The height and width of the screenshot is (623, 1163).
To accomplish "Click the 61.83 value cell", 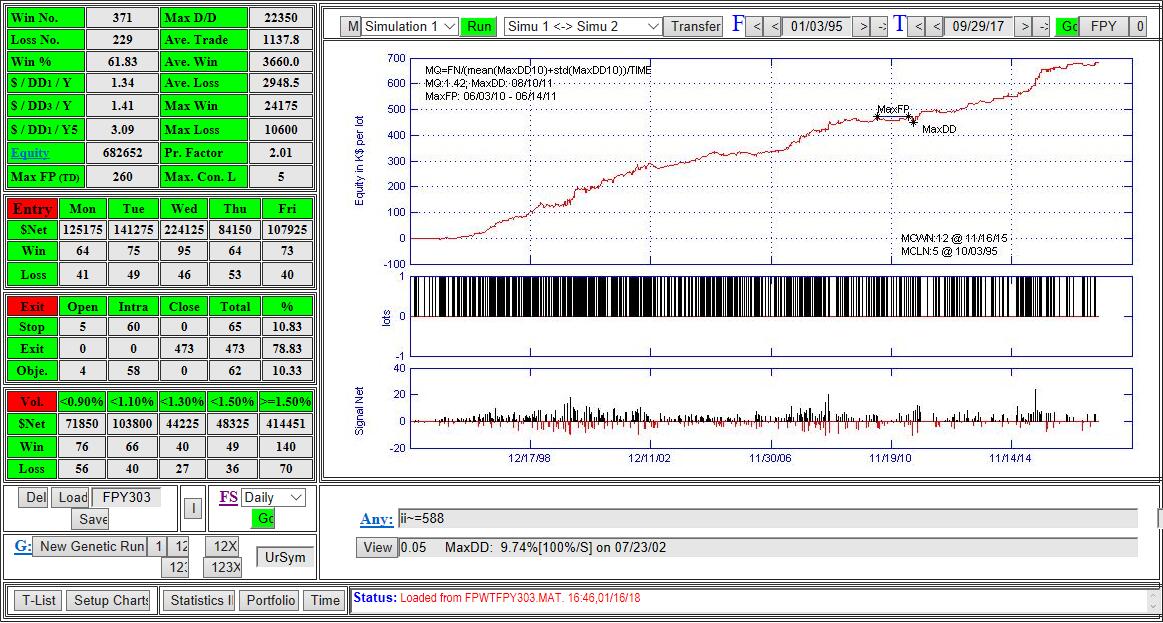I will click(x=122, y=62).
